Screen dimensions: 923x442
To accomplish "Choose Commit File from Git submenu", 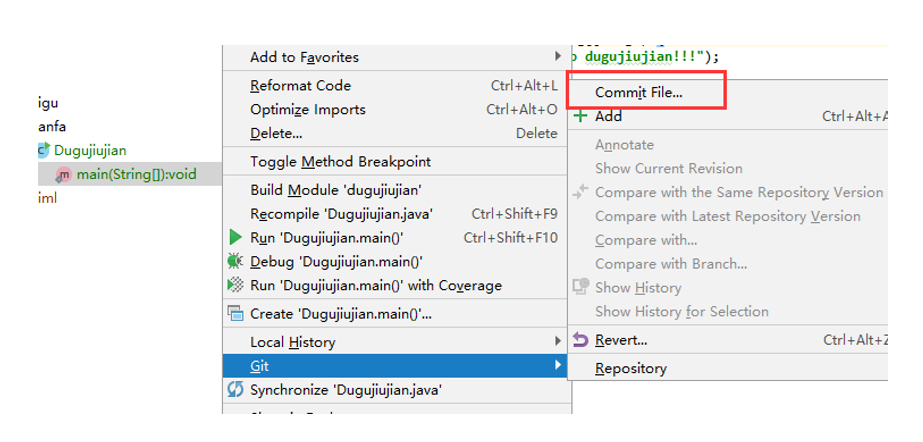I will (638, 92).
